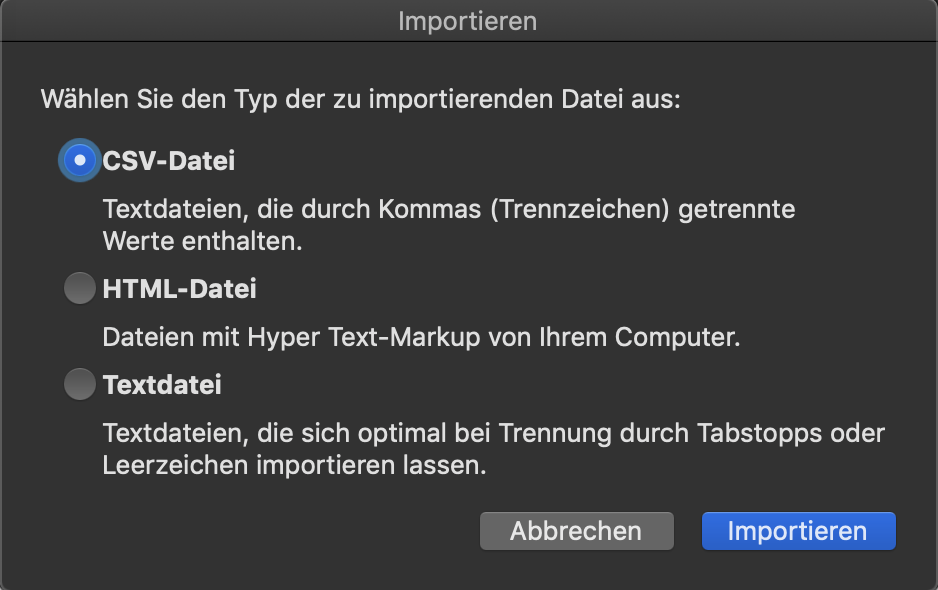Viewport: 938px width, 590px height.
Task: Enable the Textdatei radio button
Action: point(80,384)
